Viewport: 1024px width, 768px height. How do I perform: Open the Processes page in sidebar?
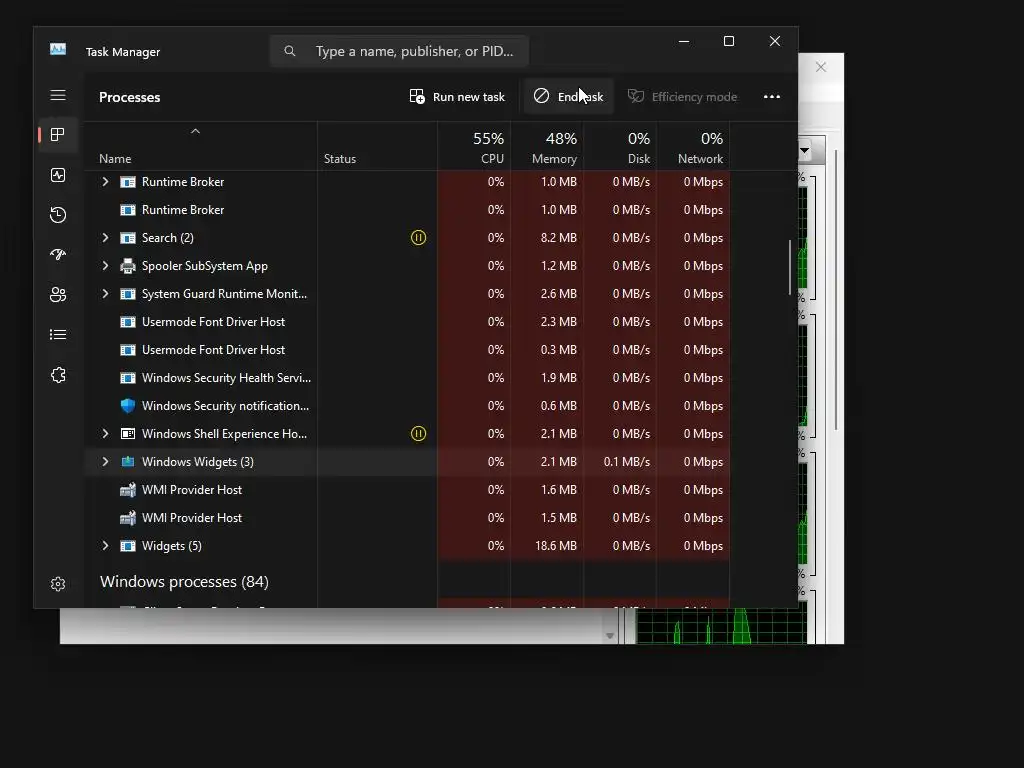pyautogui.click(x=58, y=135)
